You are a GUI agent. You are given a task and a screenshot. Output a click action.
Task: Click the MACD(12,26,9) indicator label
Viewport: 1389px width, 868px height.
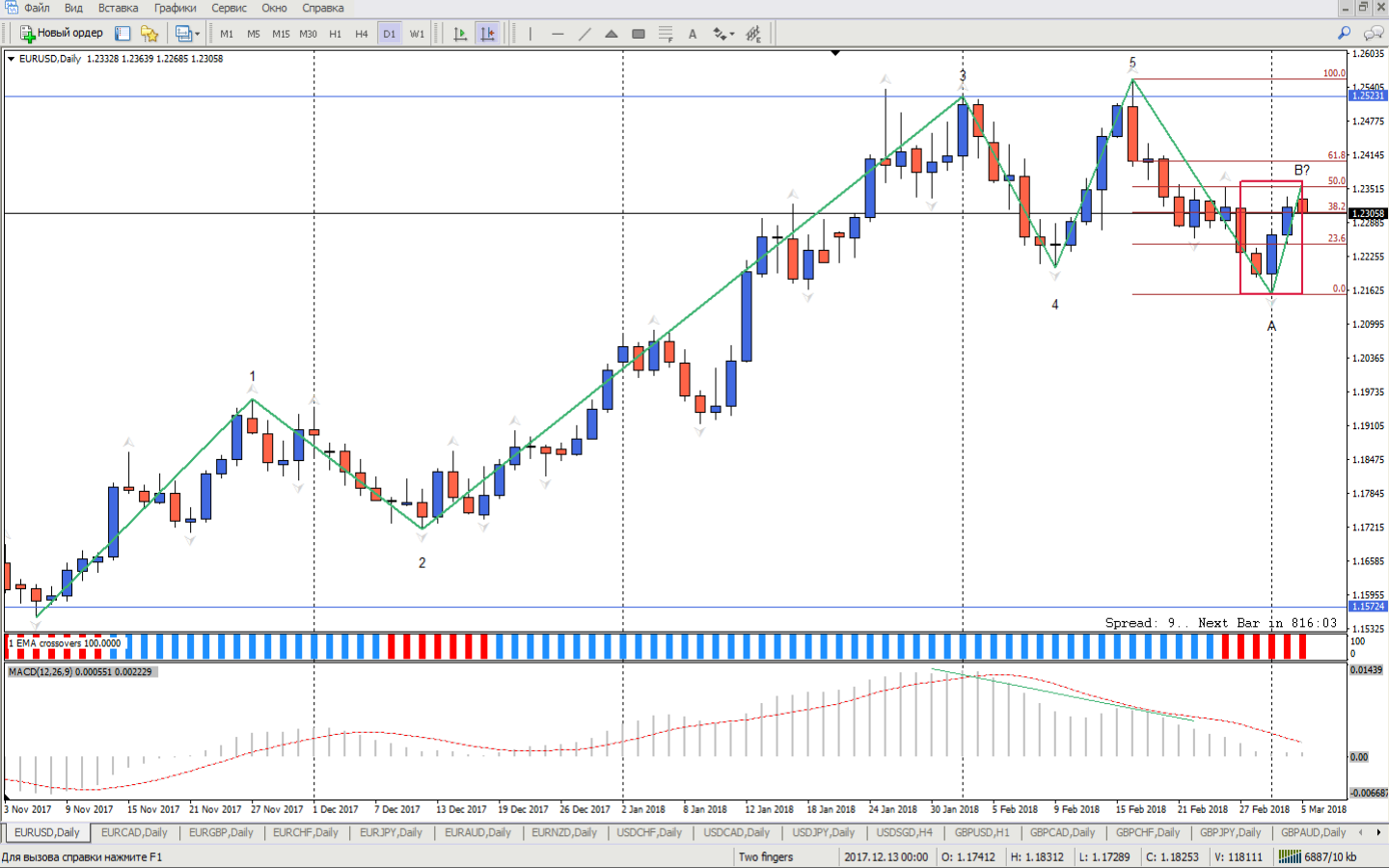pos(80,672)
